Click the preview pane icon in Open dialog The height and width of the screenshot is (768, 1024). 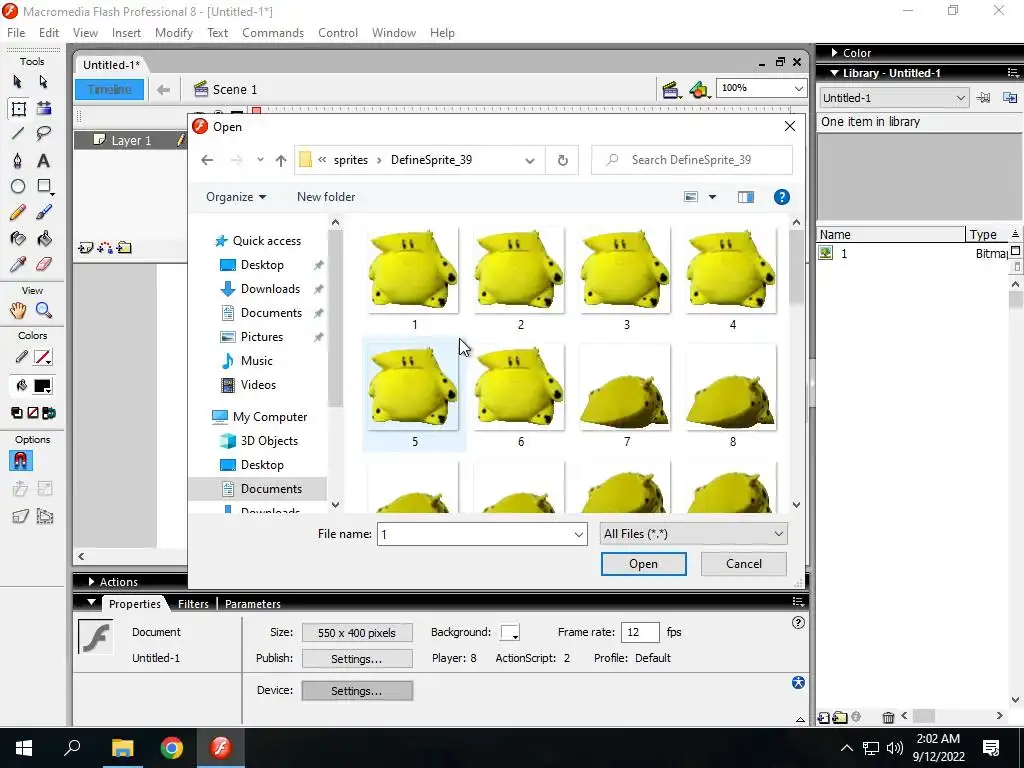(746, 197)
